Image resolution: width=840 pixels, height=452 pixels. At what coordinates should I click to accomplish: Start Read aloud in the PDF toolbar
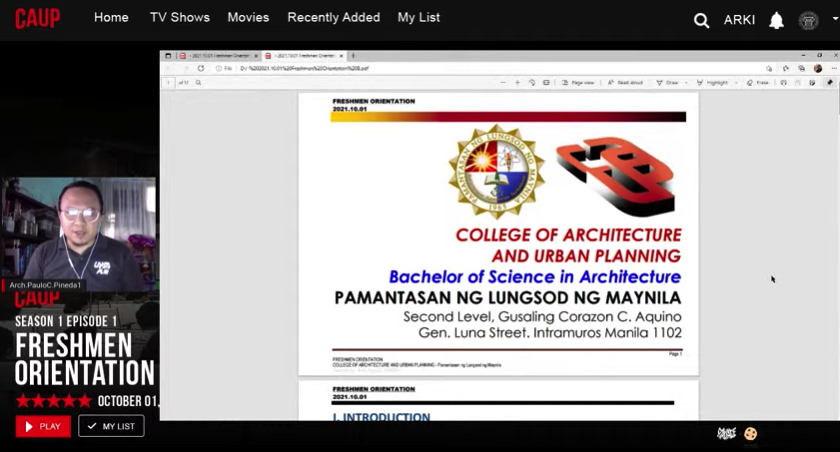[625, 82]
